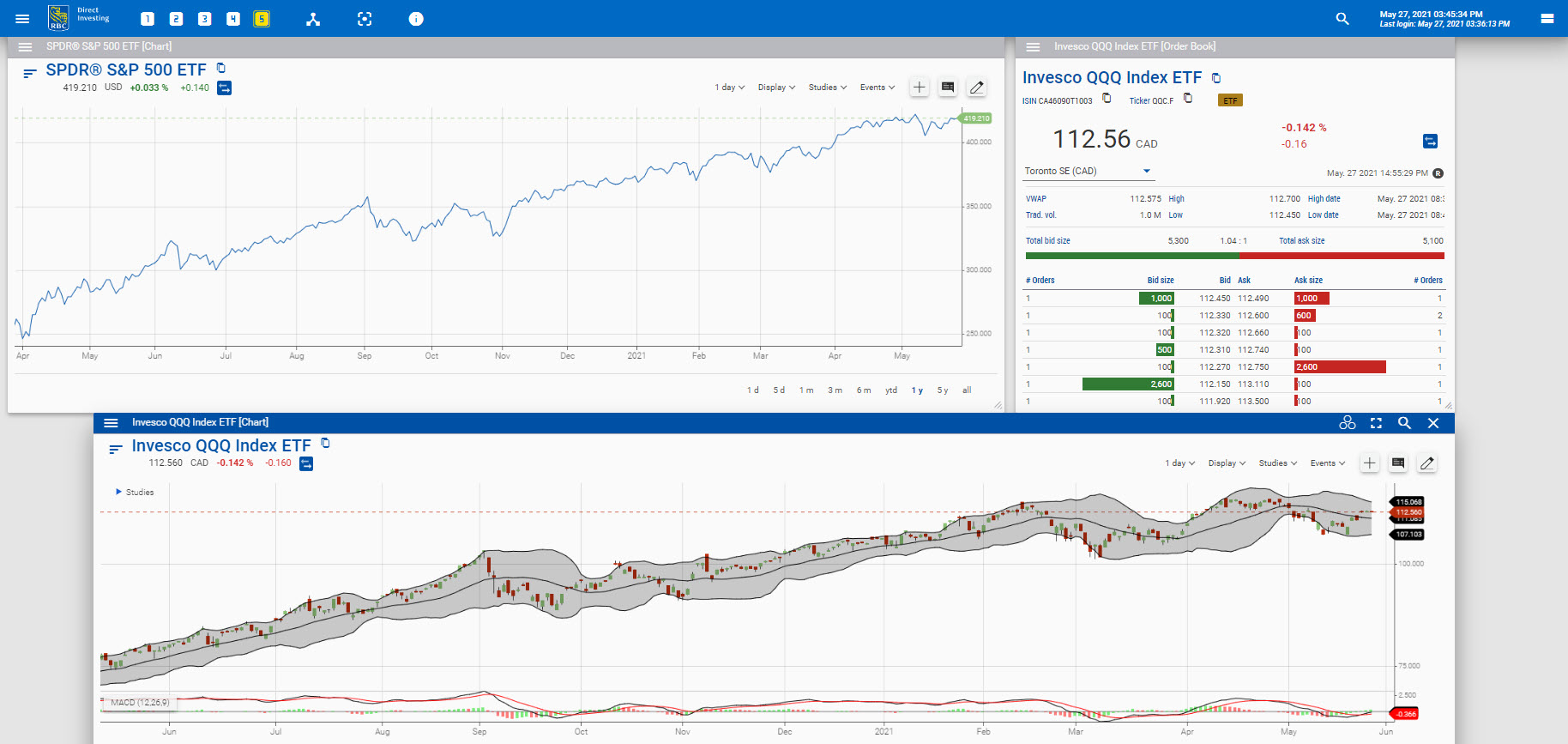
Task: Open Invesco QQQ chart window hamburger menu
Action: [x=111, y=422]
